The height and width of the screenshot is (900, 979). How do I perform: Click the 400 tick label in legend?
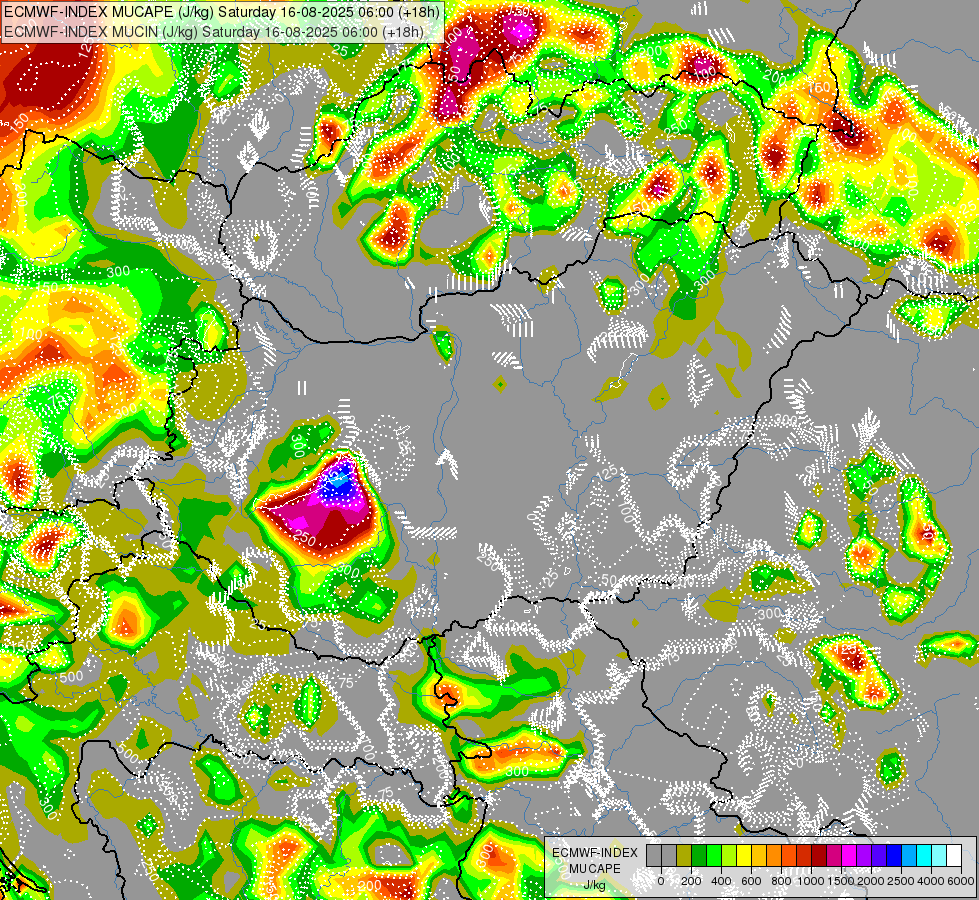[721, 881]
